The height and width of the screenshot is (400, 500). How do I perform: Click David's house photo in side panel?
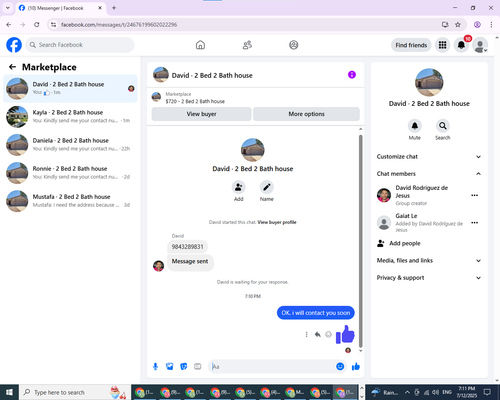[429, 82]
